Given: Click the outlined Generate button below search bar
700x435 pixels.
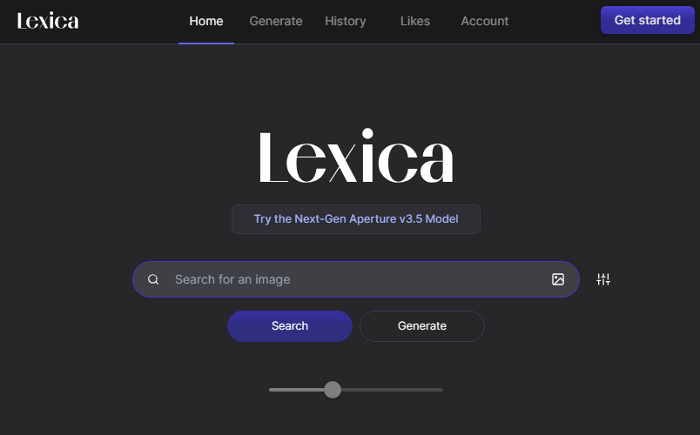Looking at the screenshot, I should pos(422,326).
